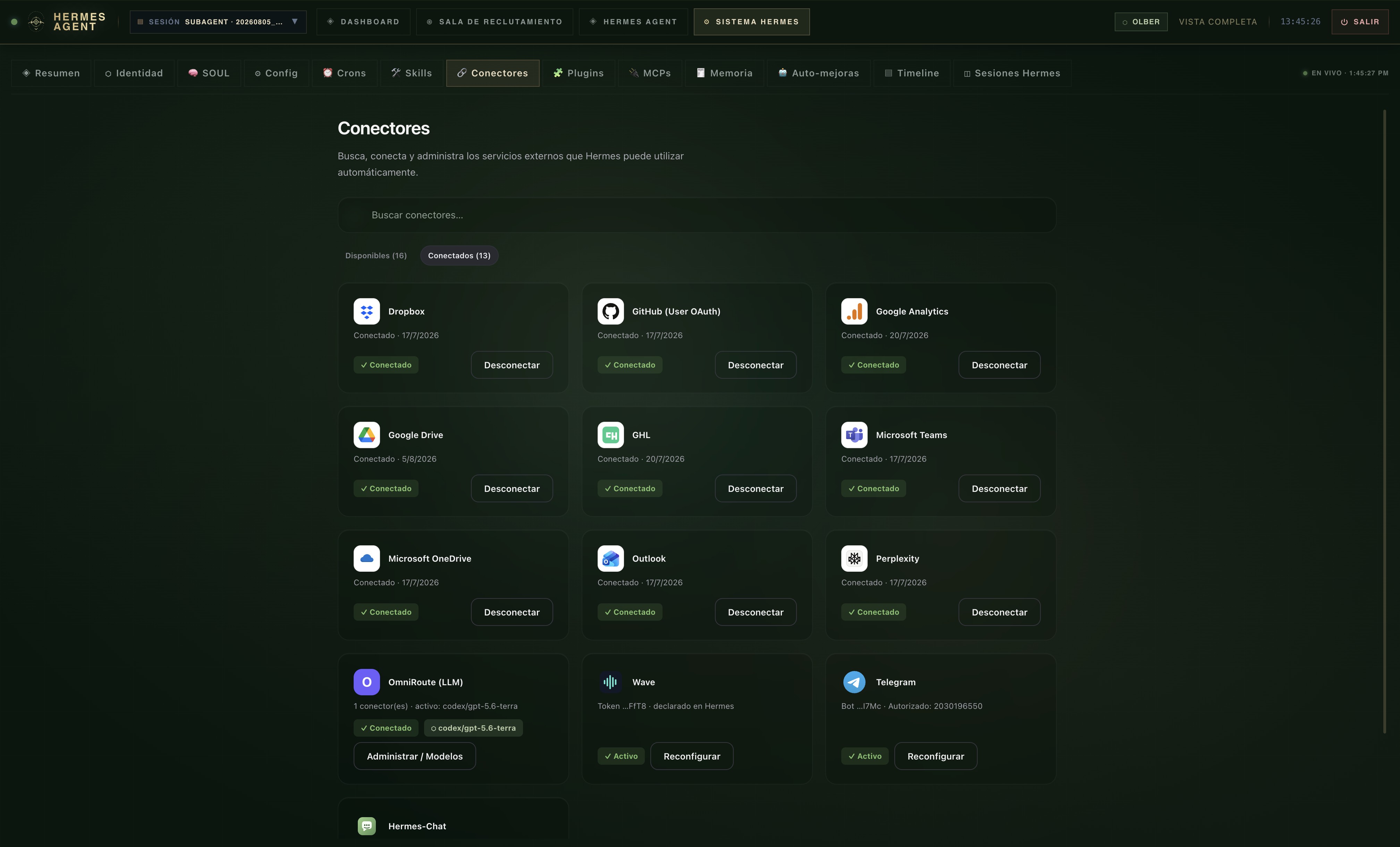Click the Wave audio waveform icon

[610, 681]
